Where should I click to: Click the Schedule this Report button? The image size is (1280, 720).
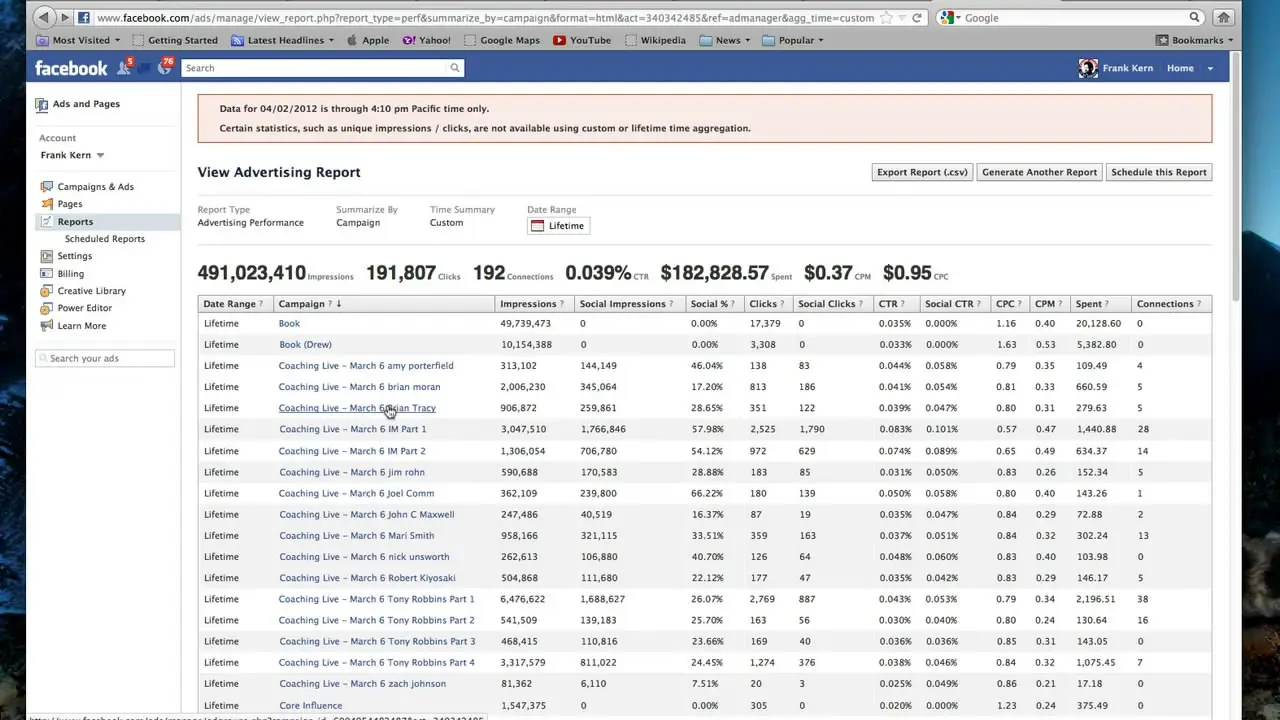click(1159, 172)
